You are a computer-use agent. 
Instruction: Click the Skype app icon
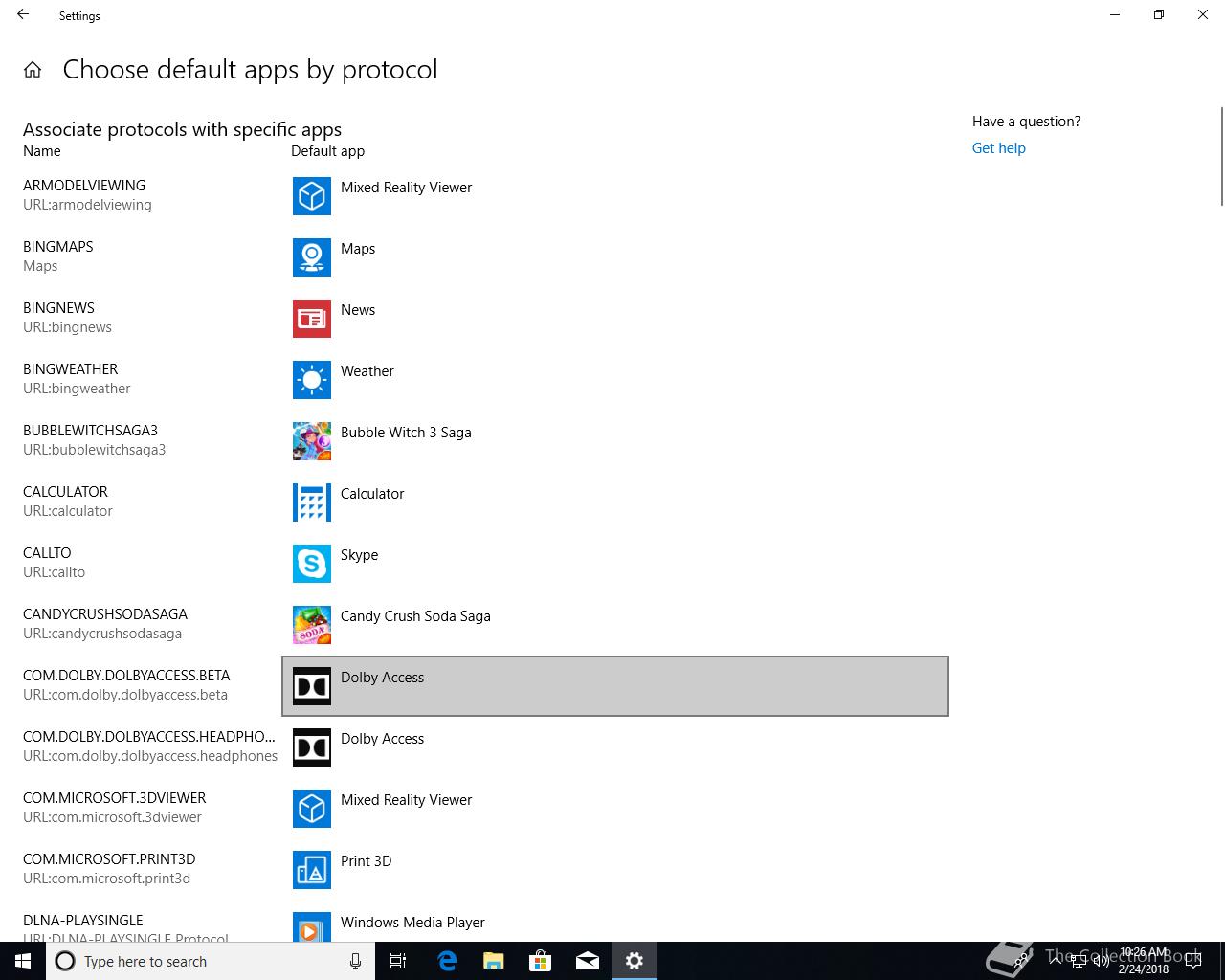pyautogui.click(x=312, y=564)
